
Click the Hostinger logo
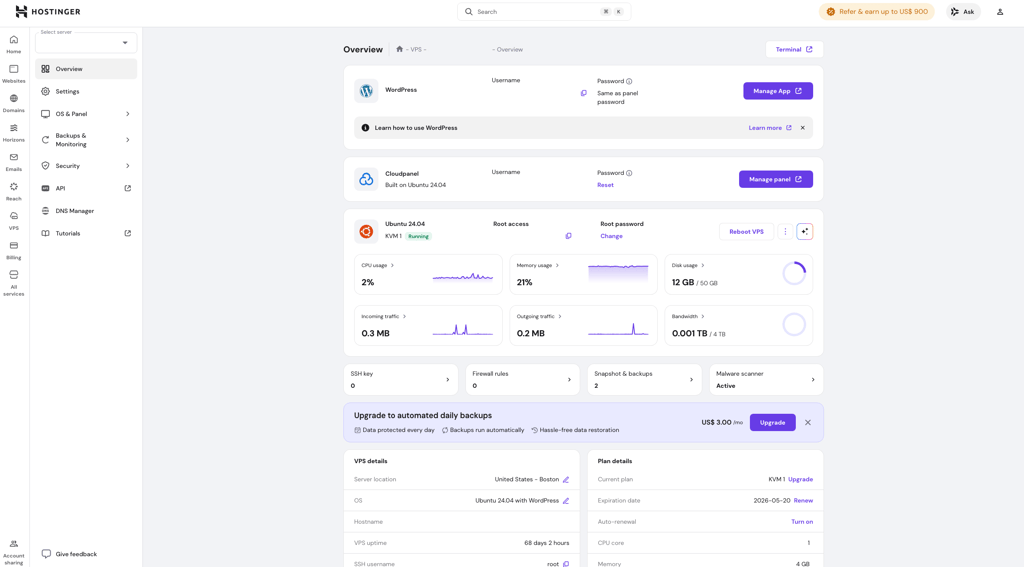point(48,12)
